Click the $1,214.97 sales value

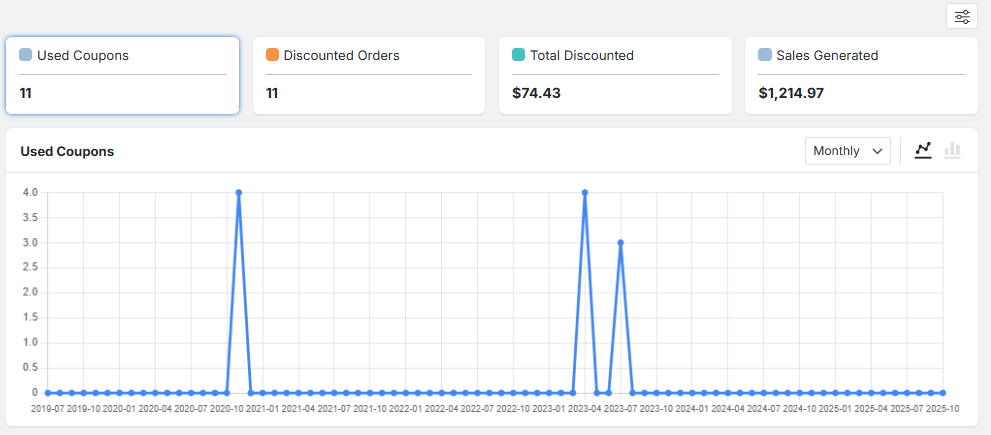[793, 93]
